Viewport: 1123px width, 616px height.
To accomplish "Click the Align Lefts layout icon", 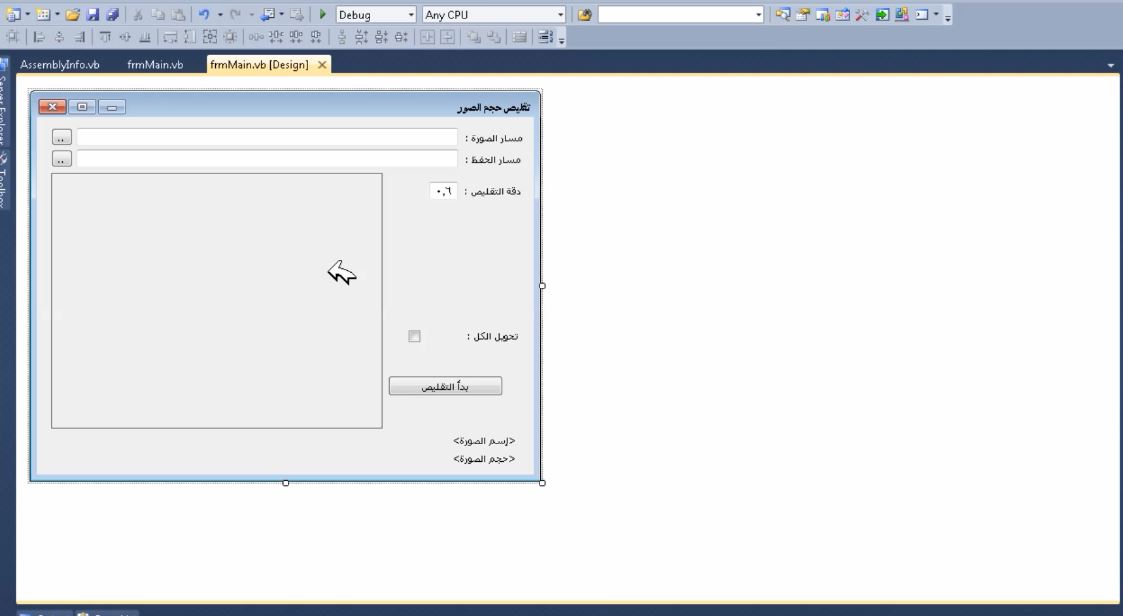I will pos(40,37).
